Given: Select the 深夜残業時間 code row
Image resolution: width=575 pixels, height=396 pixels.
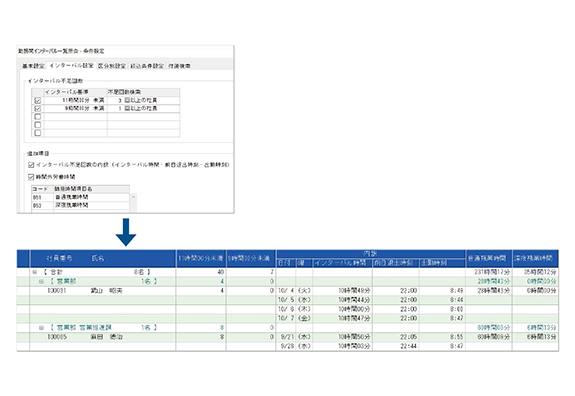Looking at the screenshot, I should (80, 205).
